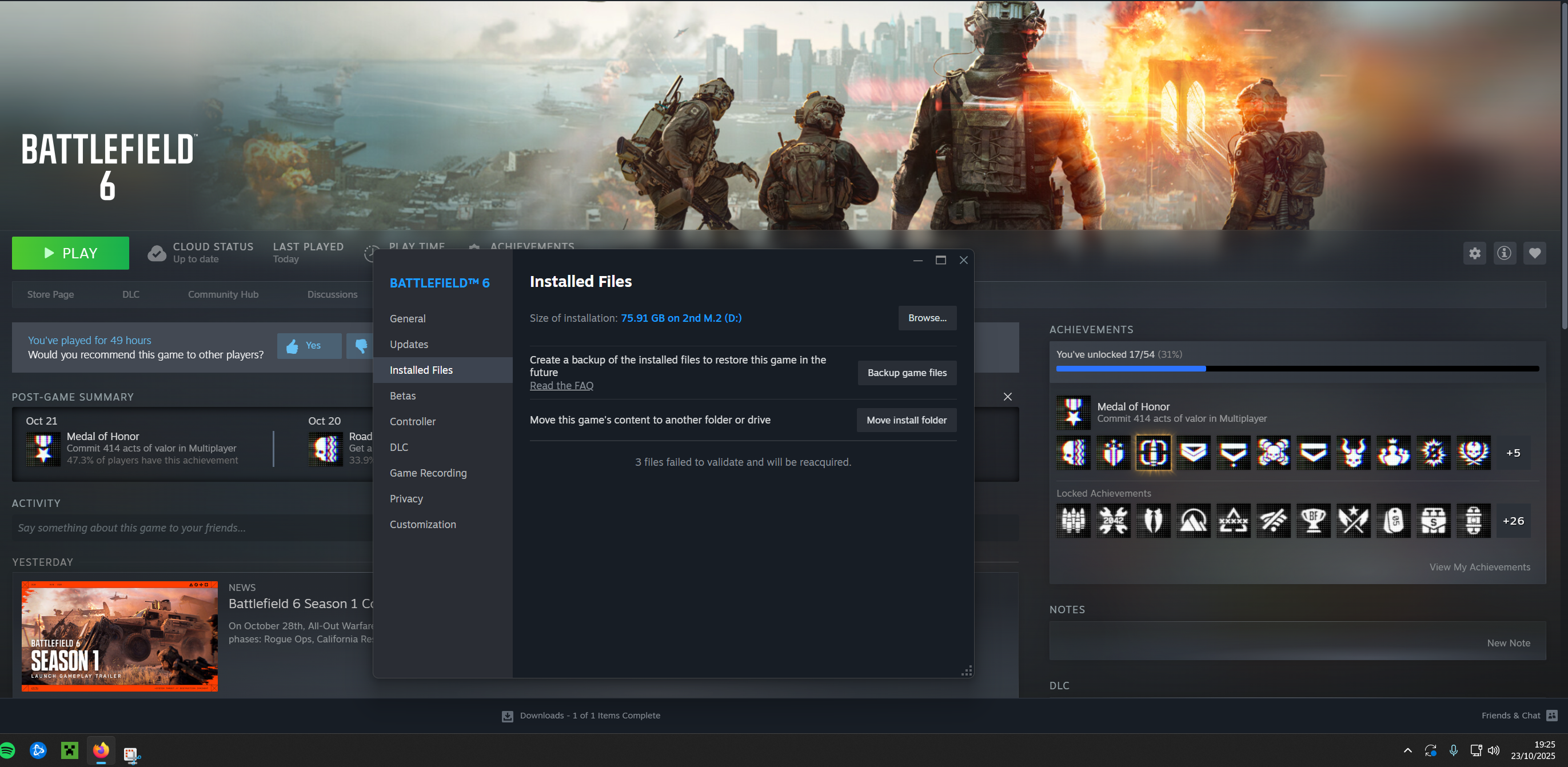Open the Read the FAQ link
1568x767 pixels.
point(561,385)
